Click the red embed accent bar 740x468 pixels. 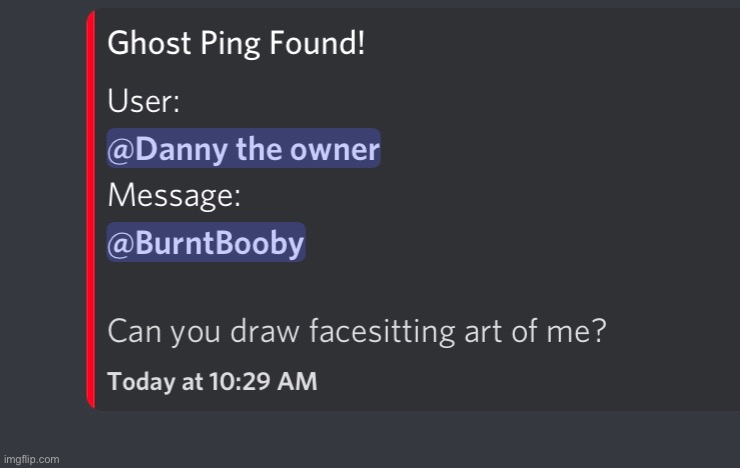pyautogui.click(x=91, y=210)
